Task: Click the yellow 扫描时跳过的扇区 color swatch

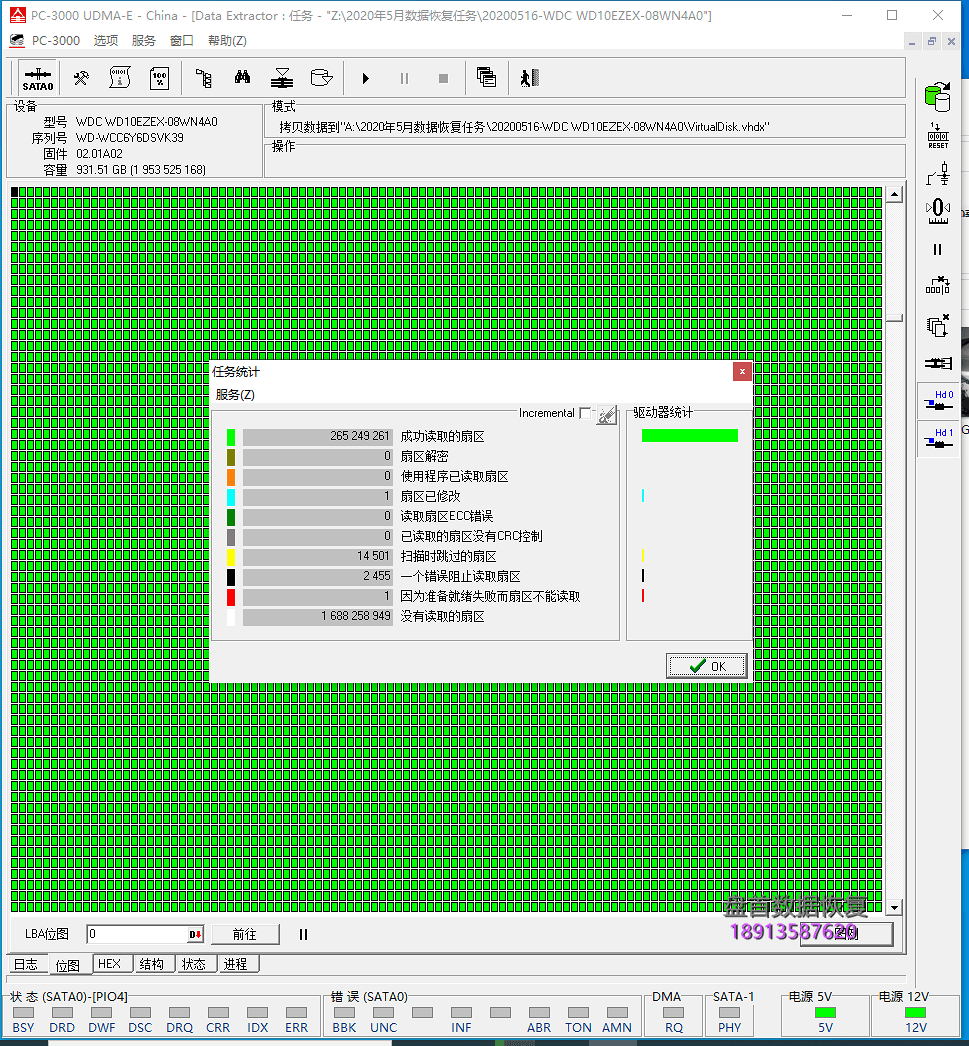Action: [231, 557]
